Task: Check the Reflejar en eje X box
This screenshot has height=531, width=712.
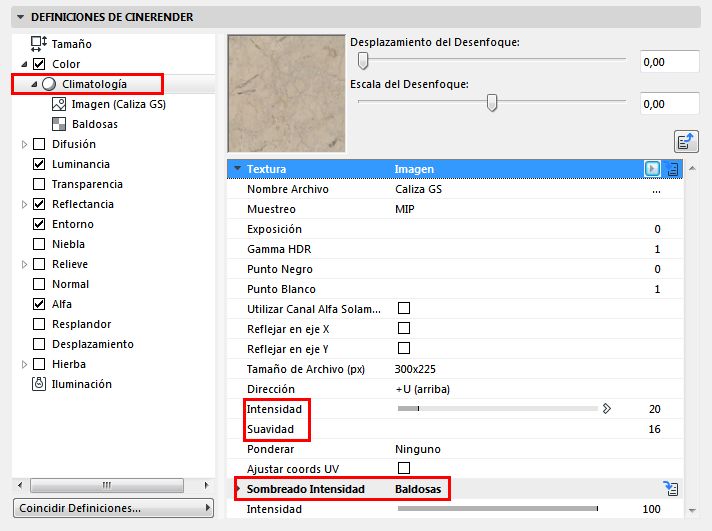Action: pyautogui.click(x=404, y=328)
